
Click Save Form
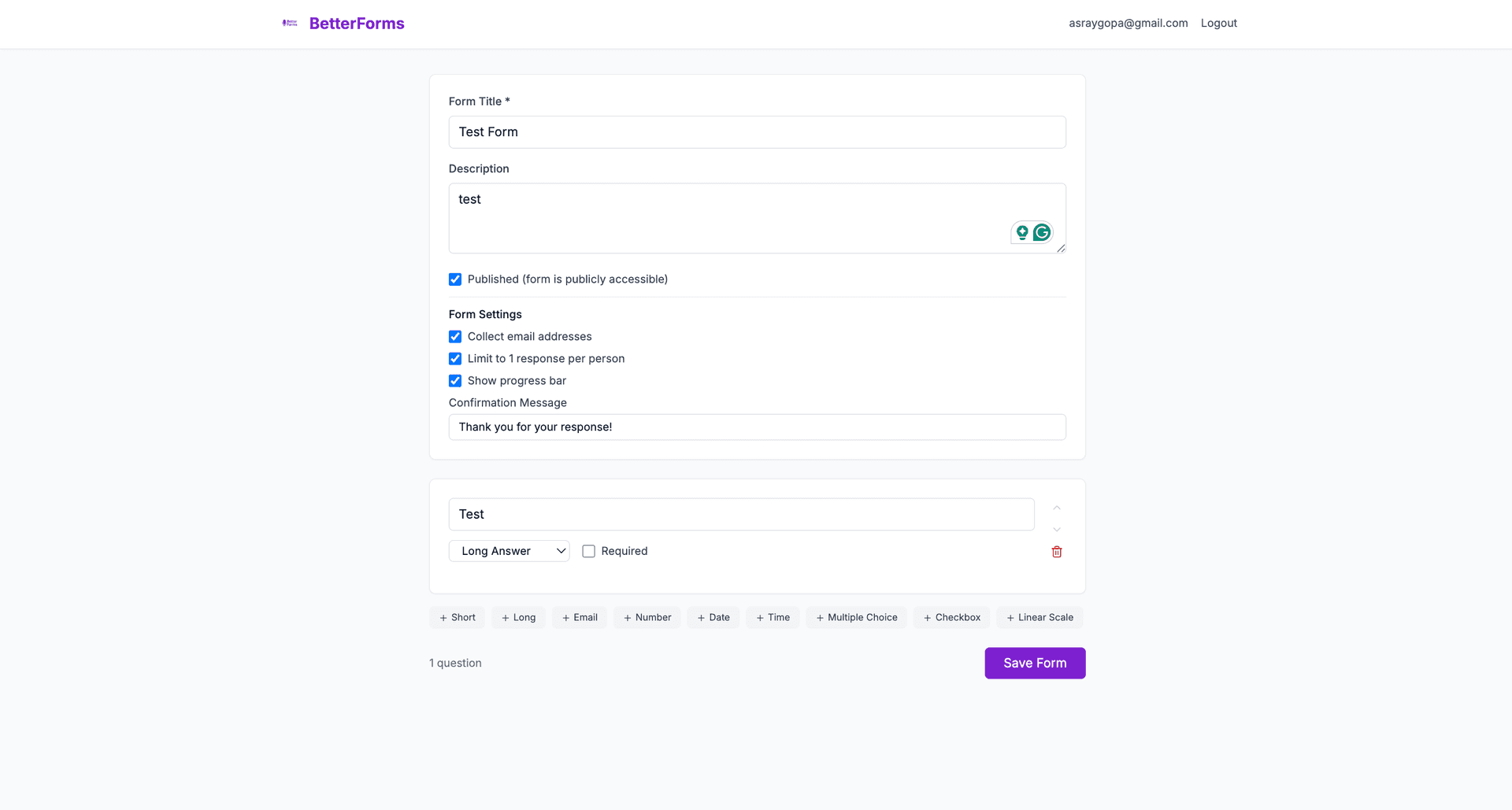point(1034,663)
